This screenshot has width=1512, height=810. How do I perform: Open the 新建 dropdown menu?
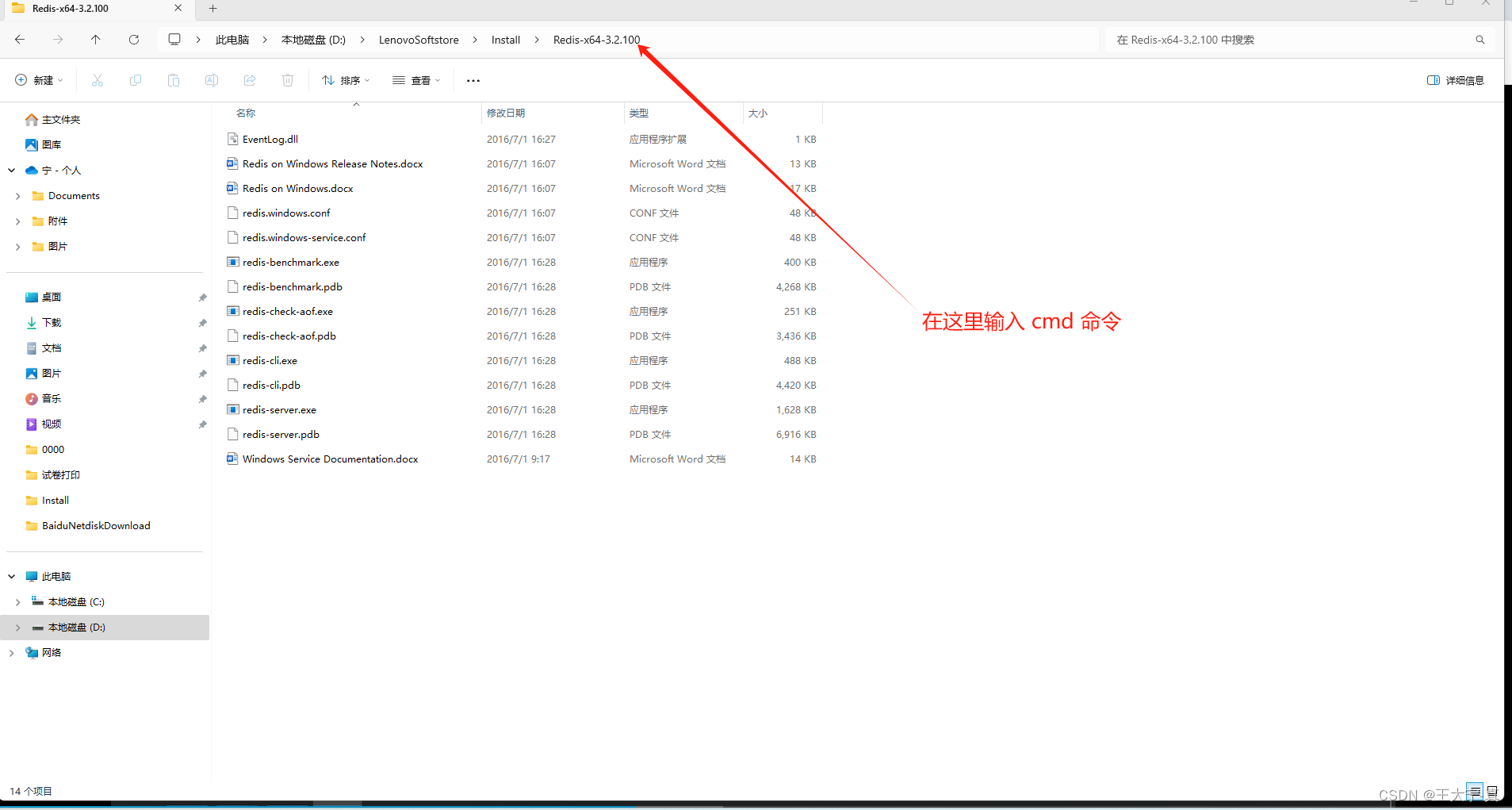point(39,80)
